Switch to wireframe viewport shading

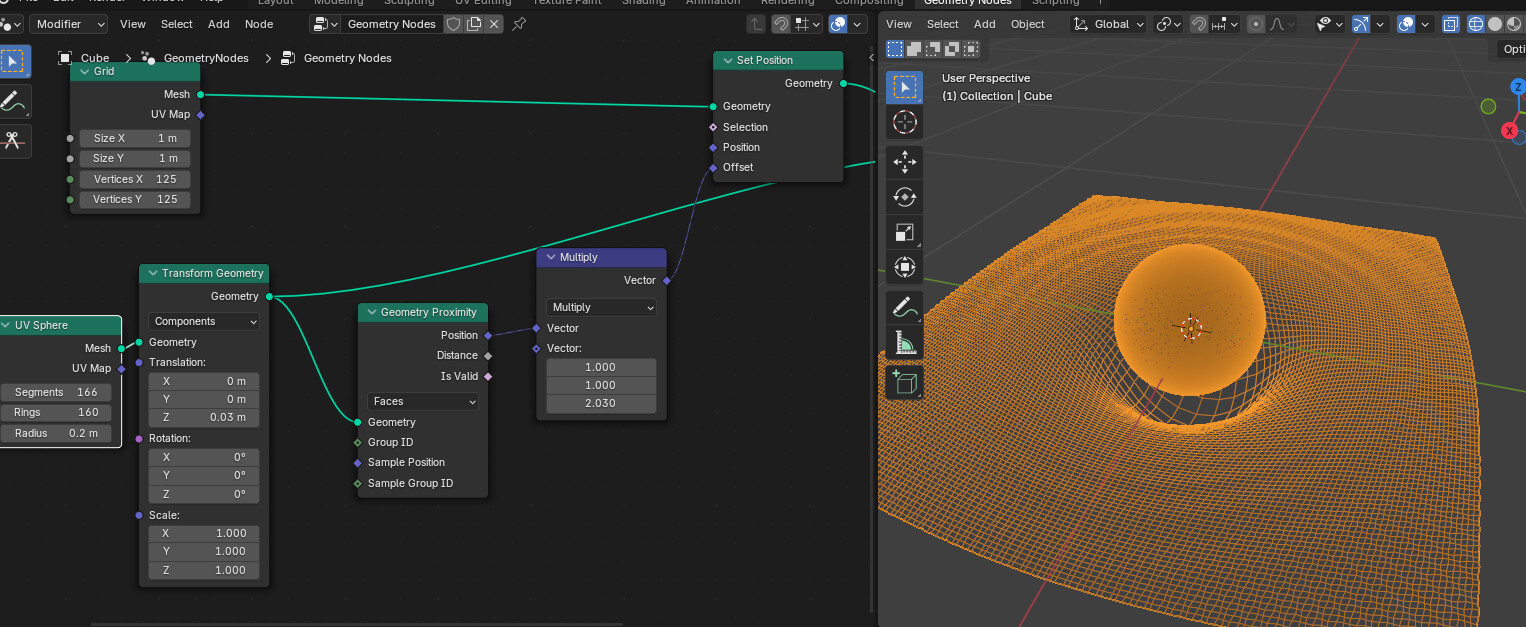click(x=1475, y=24)
